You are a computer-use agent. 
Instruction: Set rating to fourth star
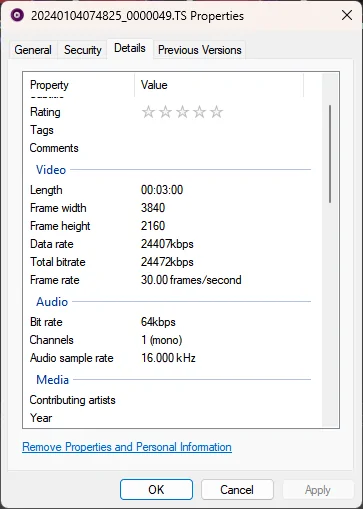(199, 112)
